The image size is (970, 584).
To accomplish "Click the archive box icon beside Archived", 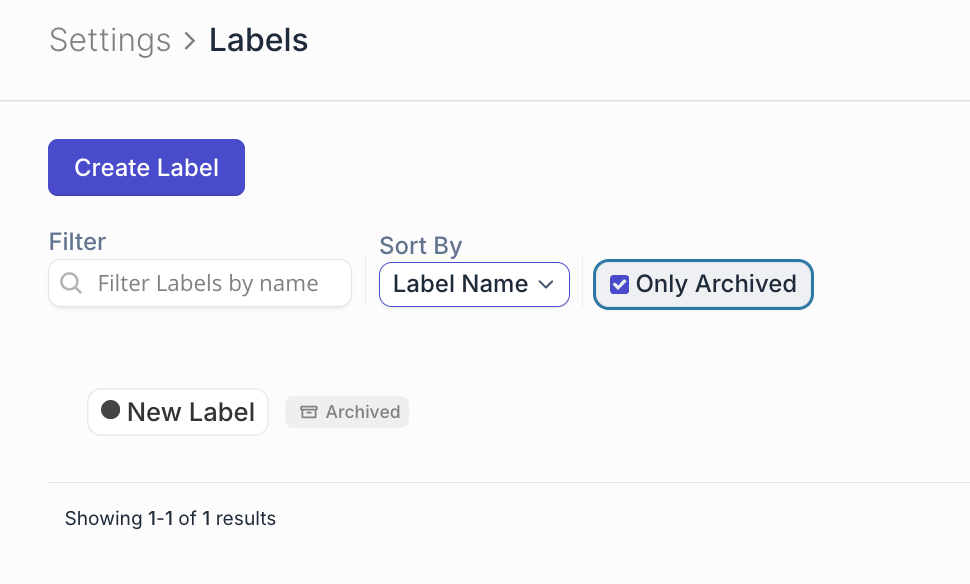I will tap(309, 412).
